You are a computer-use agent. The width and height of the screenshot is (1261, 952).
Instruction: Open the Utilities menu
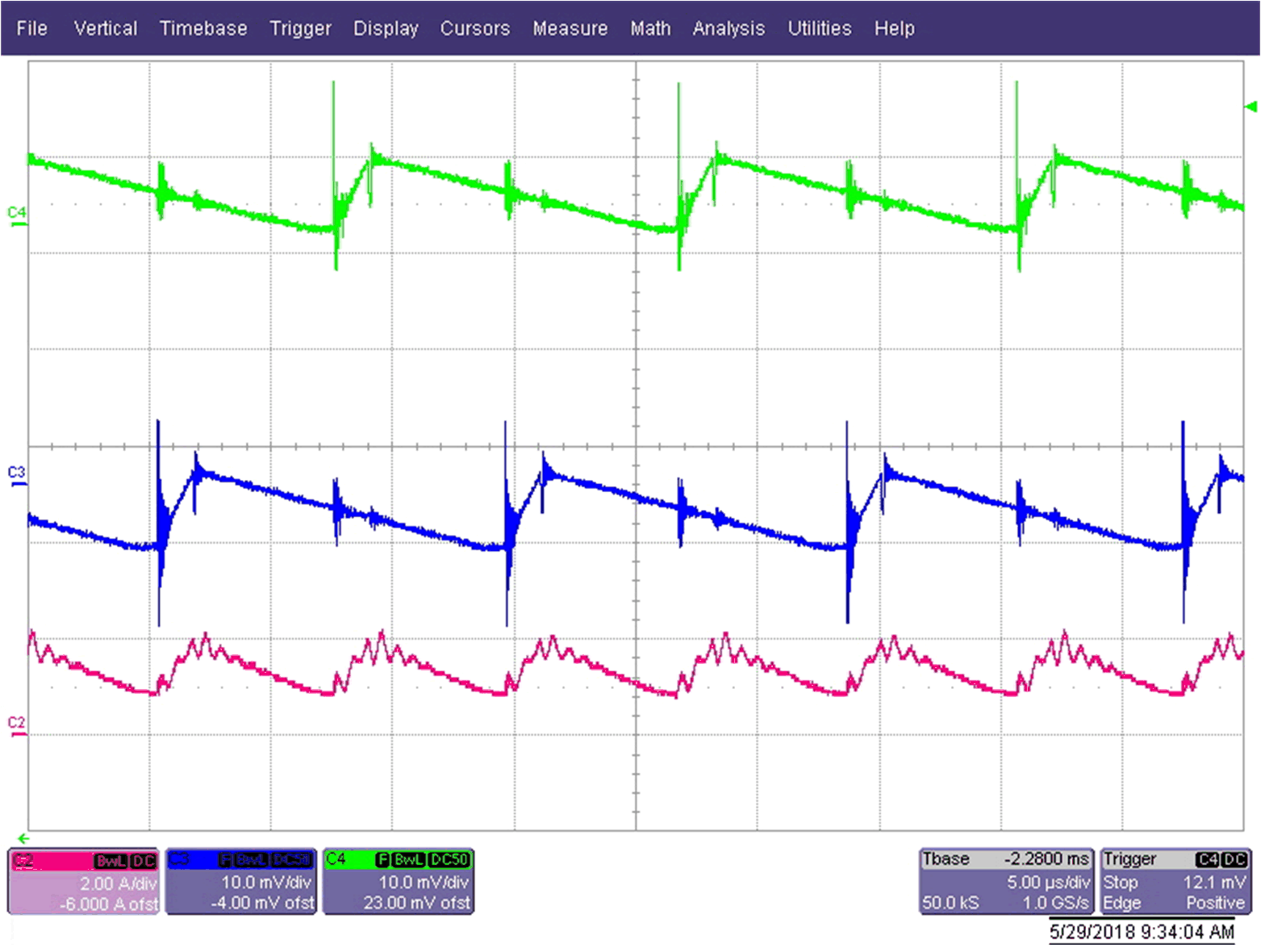(819, 28)
